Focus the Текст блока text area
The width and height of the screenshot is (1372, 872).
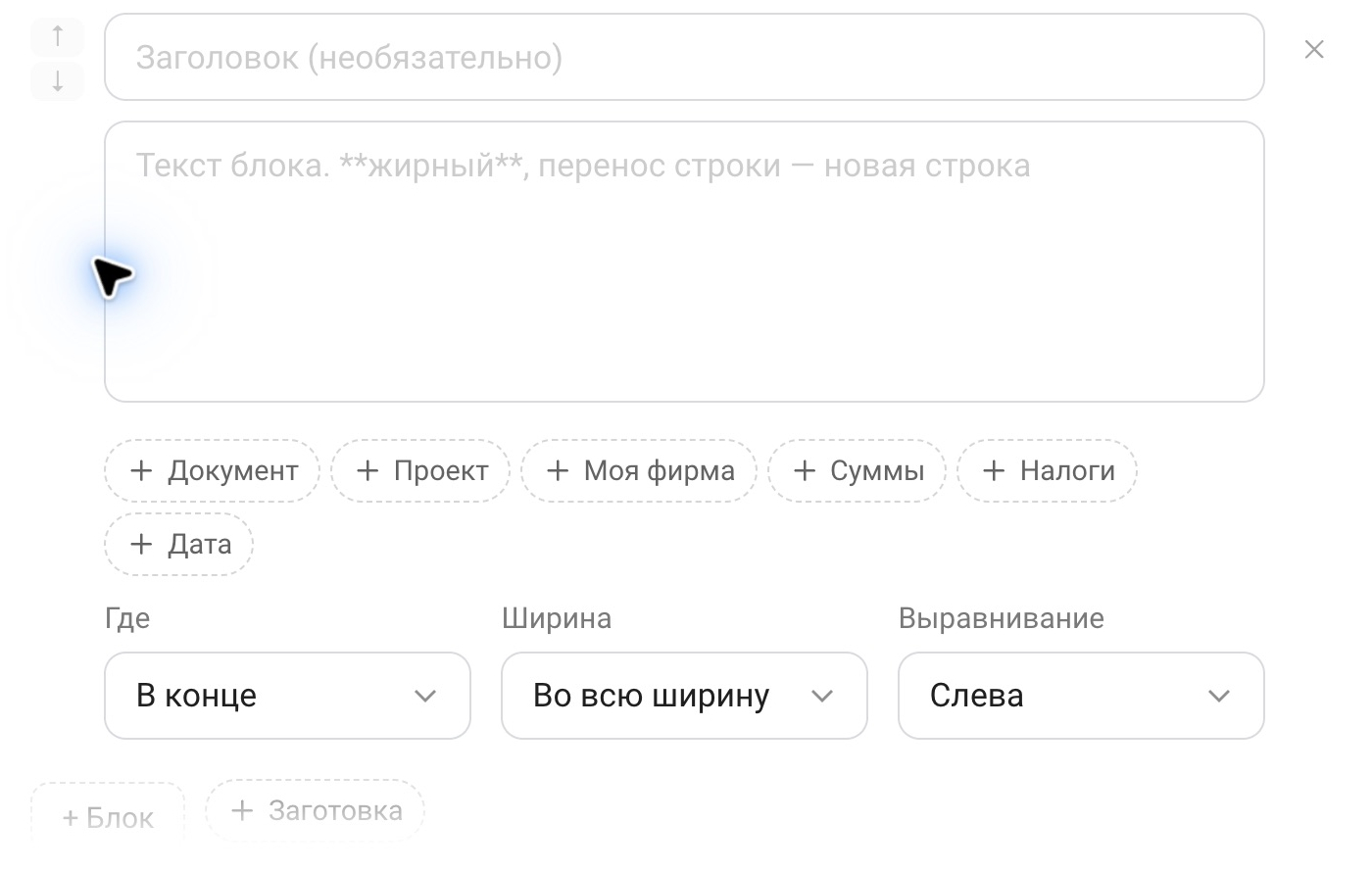pyautogui.click(x=684, y=262)
